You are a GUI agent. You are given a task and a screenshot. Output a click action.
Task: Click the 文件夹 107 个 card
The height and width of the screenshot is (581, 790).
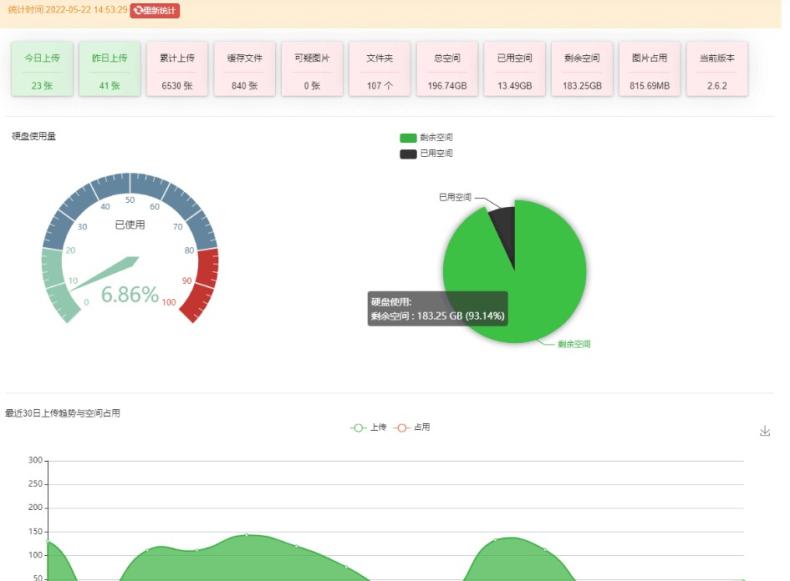(380, 70)
